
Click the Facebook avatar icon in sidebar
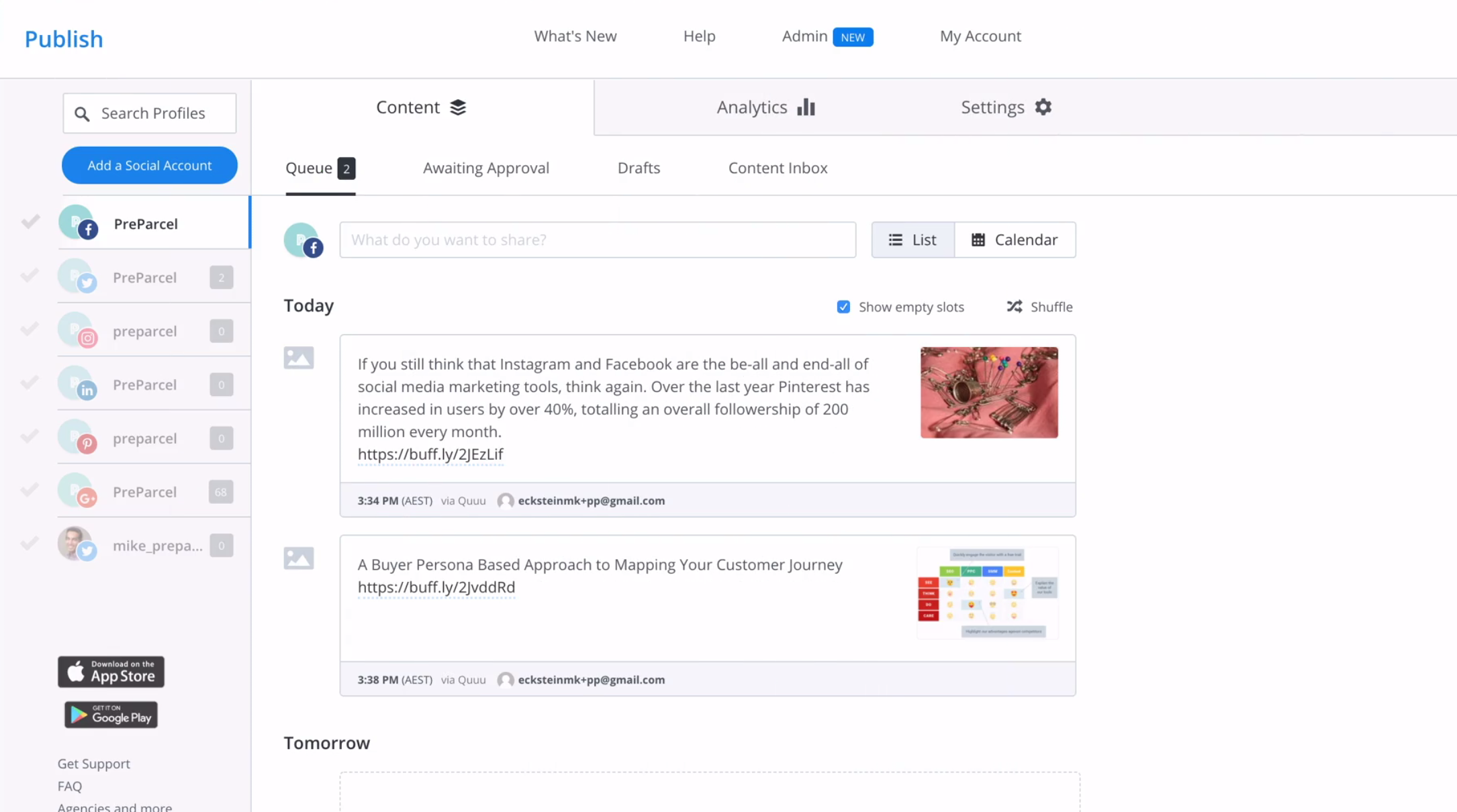click(x=78, y=223)
